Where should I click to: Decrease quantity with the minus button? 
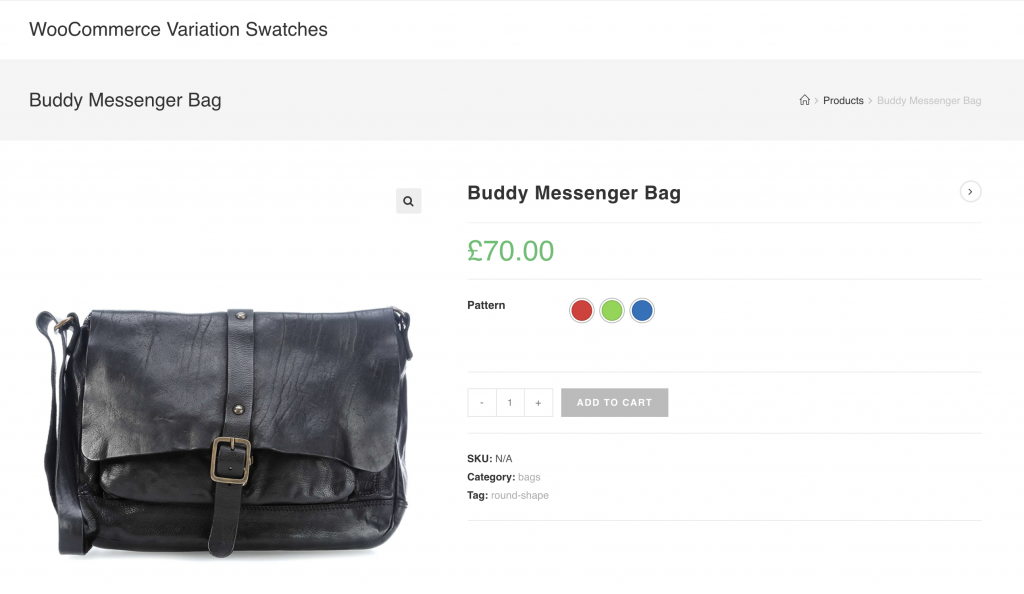point(482,402)
